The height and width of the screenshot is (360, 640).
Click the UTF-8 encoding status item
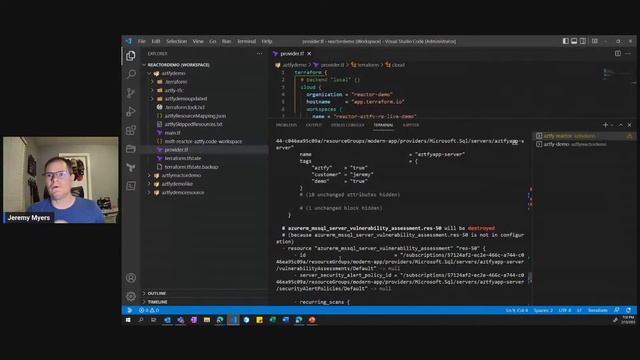(565, 310)
